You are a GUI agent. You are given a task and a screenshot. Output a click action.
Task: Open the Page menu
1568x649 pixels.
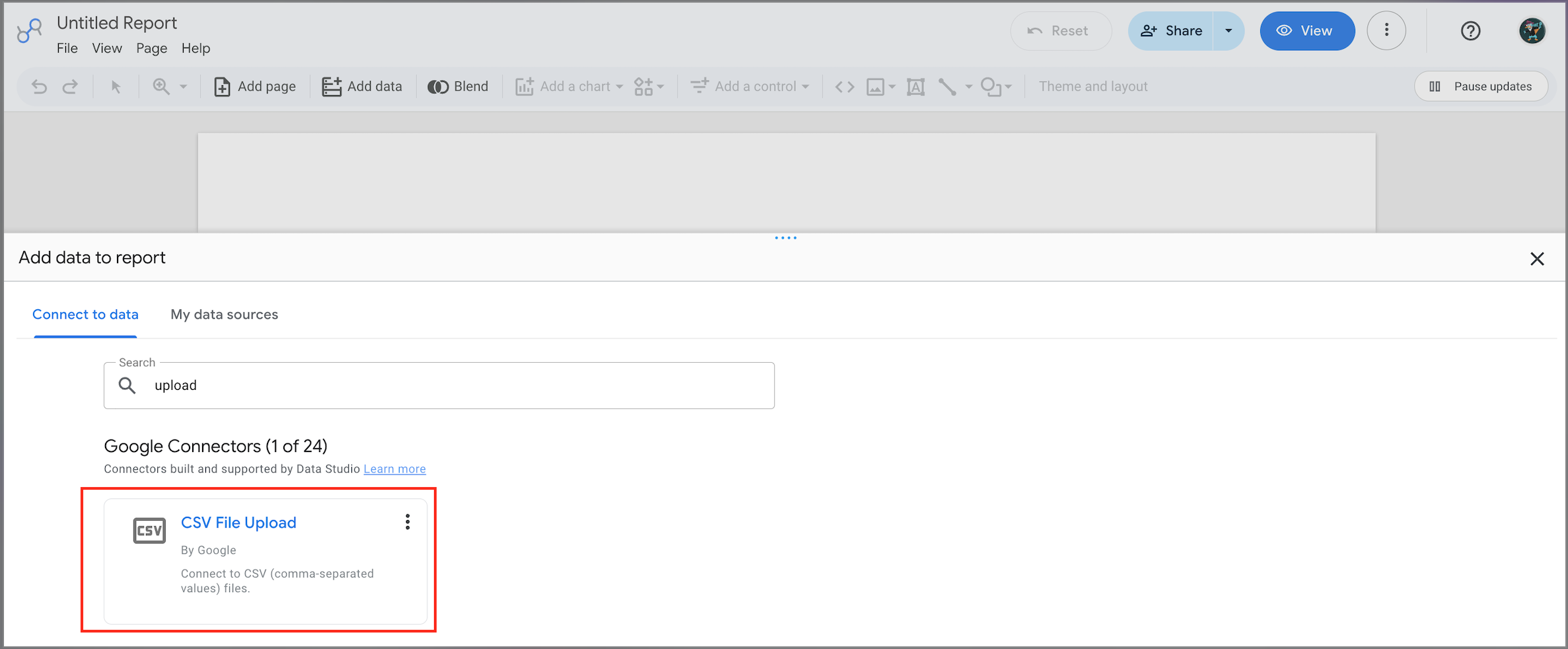(152, 48)
